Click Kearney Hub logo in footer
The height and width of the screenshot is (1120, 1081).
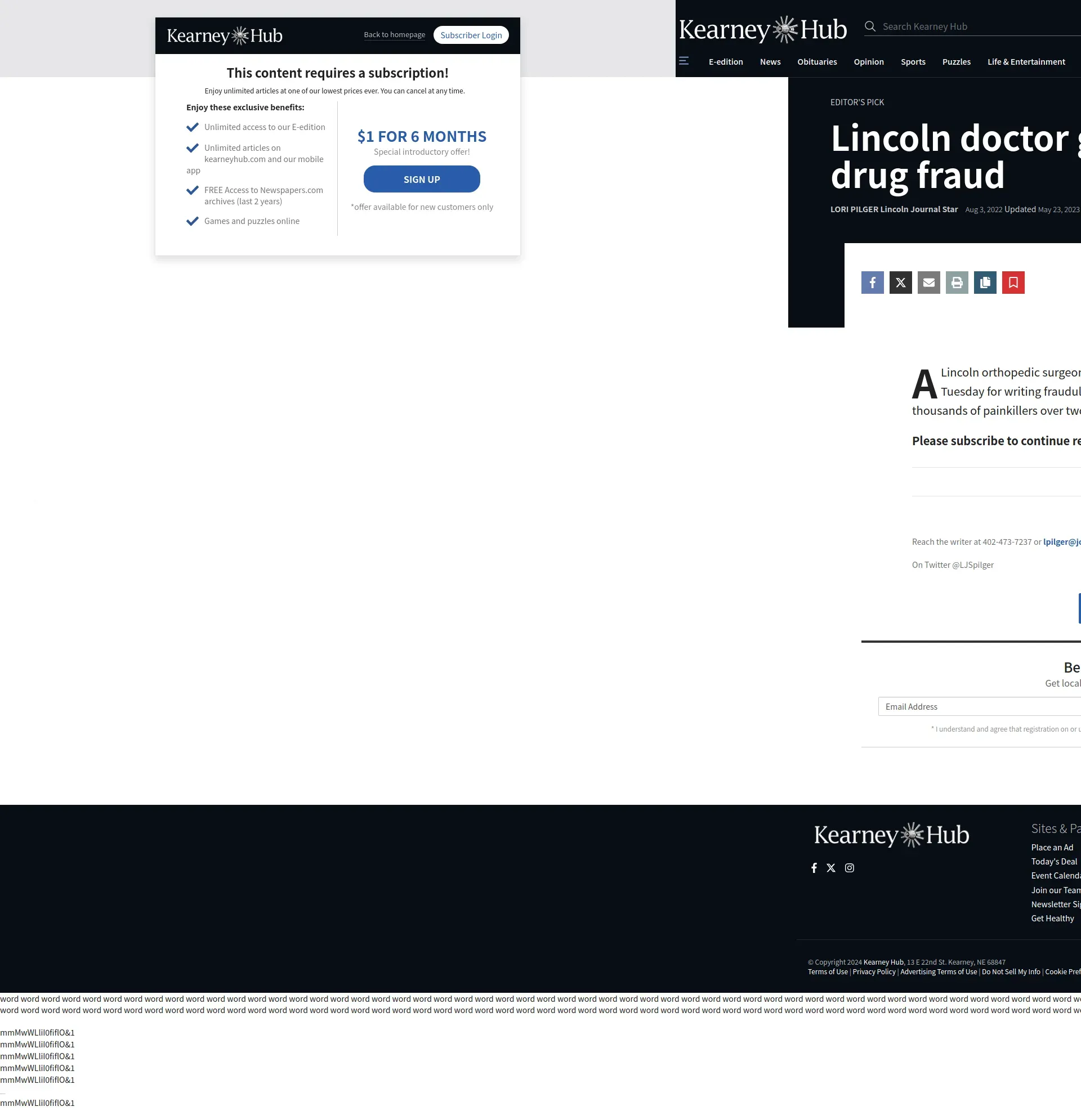pos(891,835)
